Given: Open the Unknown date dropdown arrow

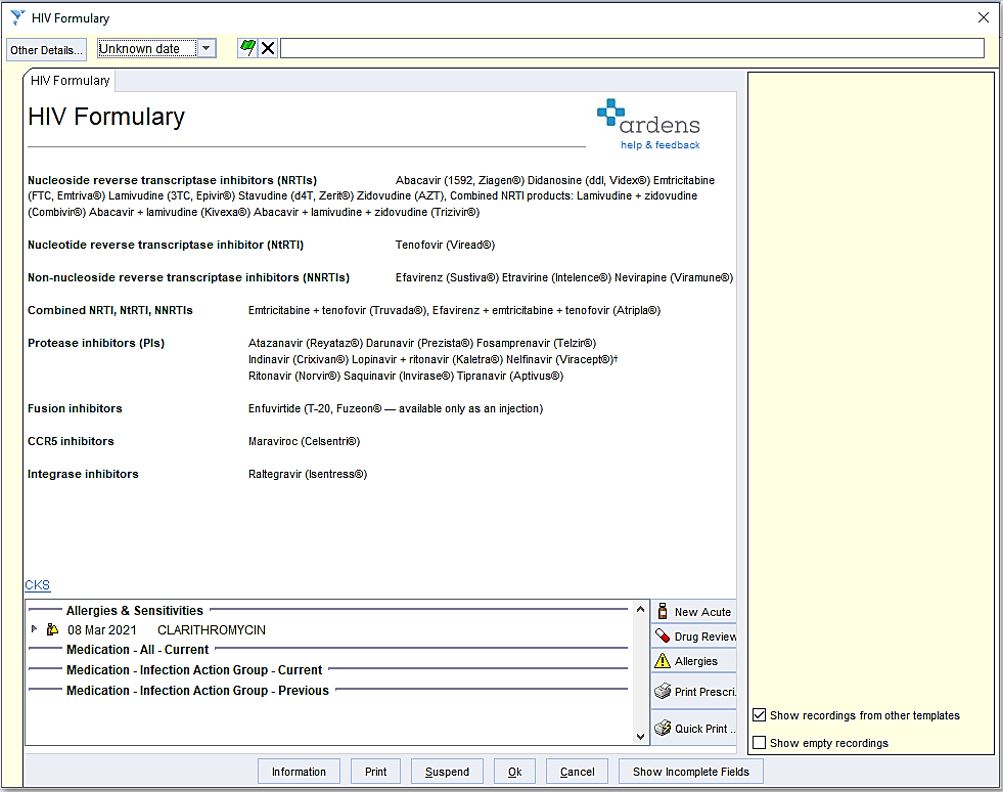Looking at the screenshot, I should 206,48.
